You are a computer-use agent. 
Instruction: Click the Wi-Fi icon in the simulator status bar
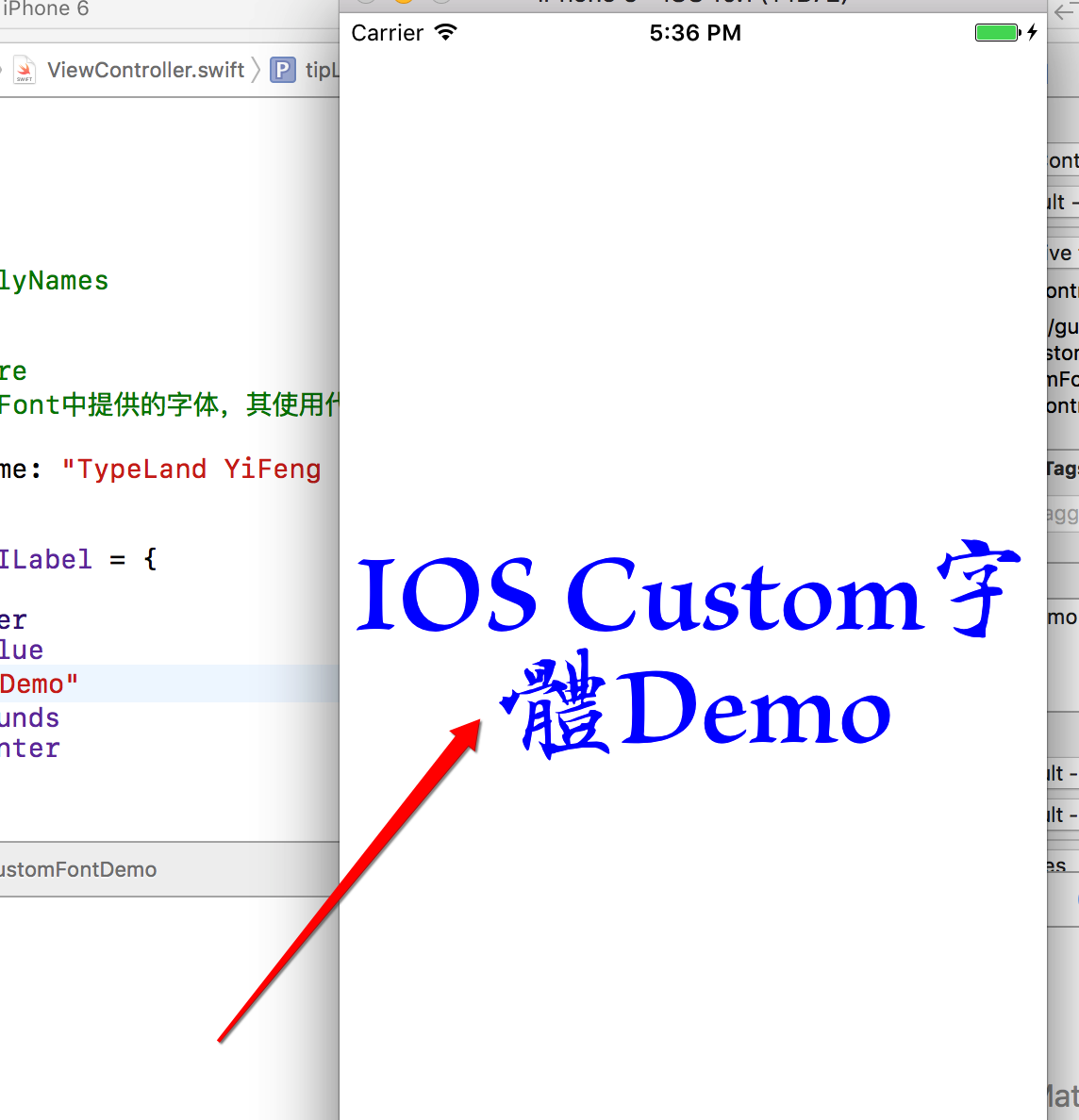(446, 32)
